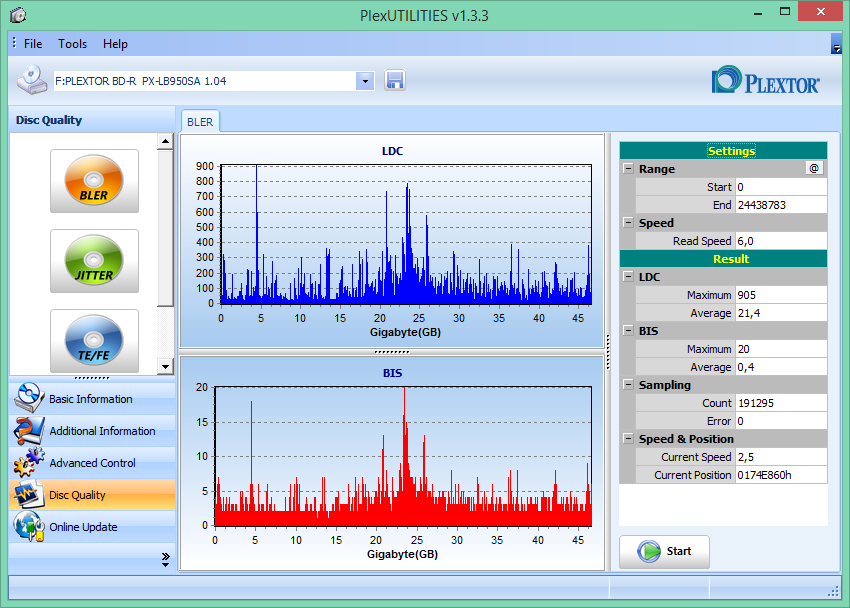Click the Range Start value field

point(781,187)
